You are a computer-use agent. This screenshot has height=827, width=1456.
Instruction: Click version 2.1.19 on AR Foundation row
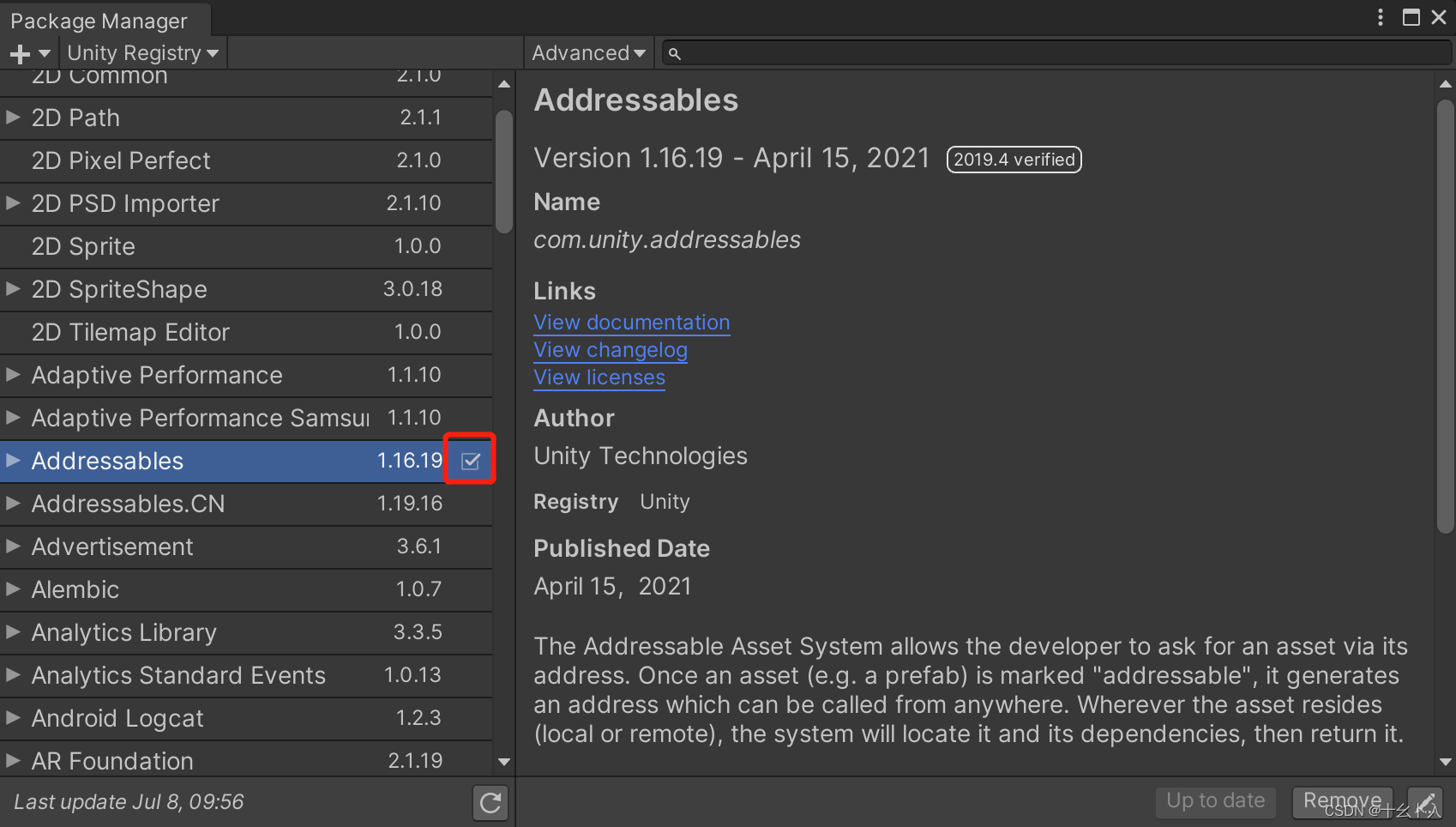pyautogui.click(x=415, y=761)
